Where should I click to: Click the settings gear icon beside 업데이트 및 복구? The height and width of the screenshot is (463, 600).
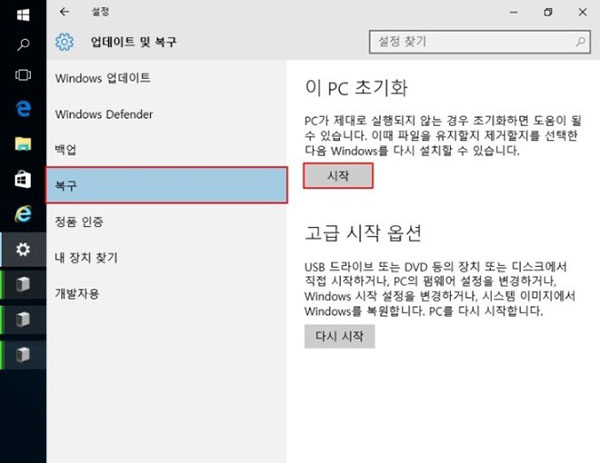point(64,42)
